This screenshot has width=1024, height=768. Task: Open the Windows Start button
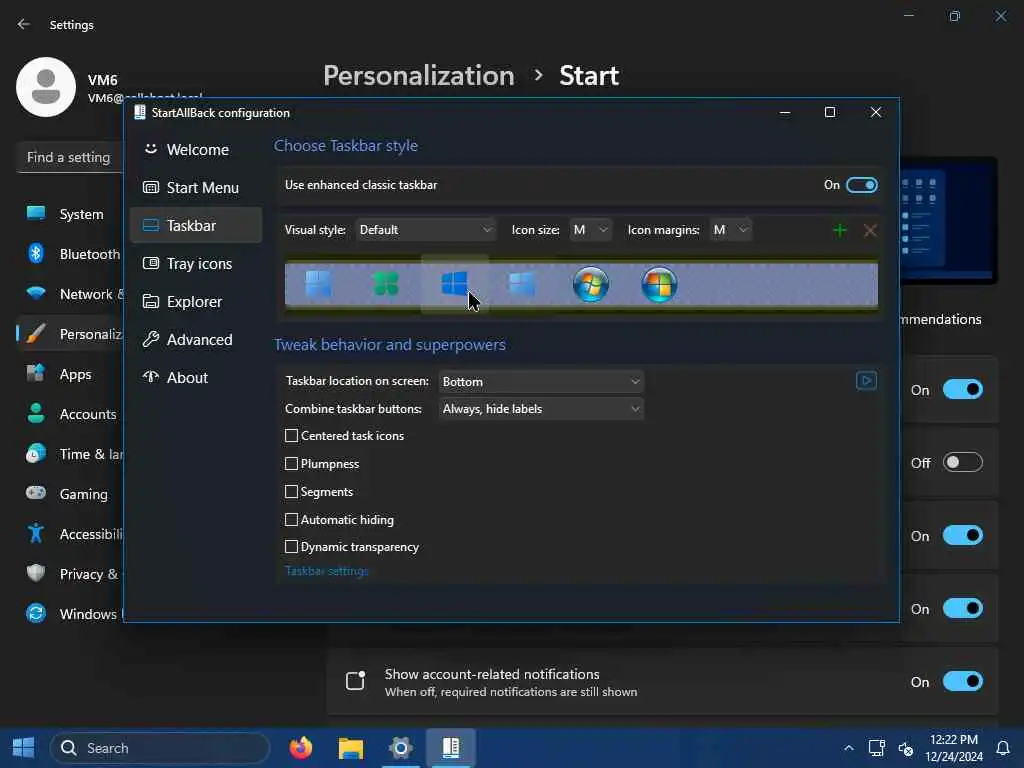[24, 748]
